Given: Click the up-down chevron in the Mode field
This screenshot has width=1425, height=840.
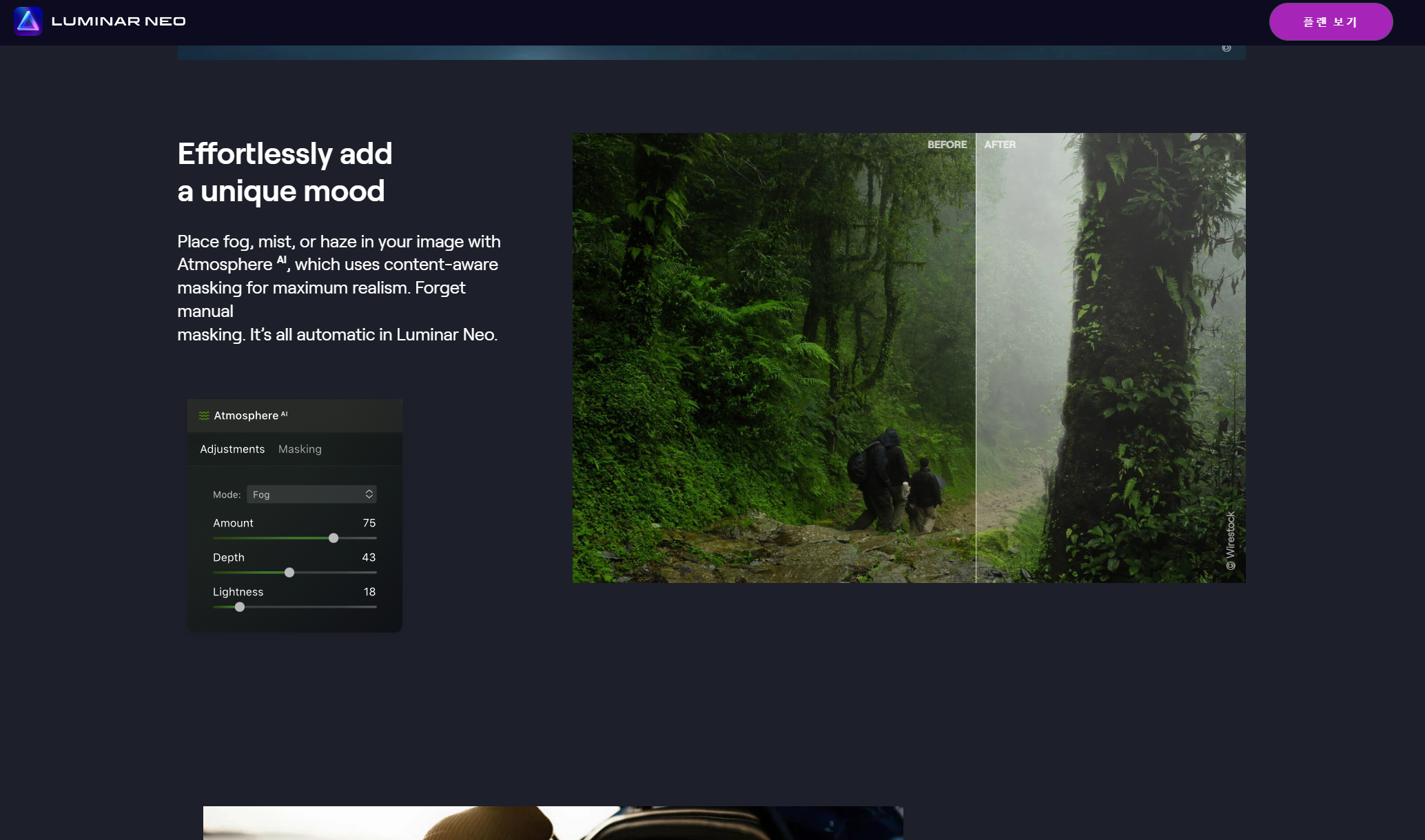Looking at the screenshot, I should pyautogui.click(x=369, y=494).
